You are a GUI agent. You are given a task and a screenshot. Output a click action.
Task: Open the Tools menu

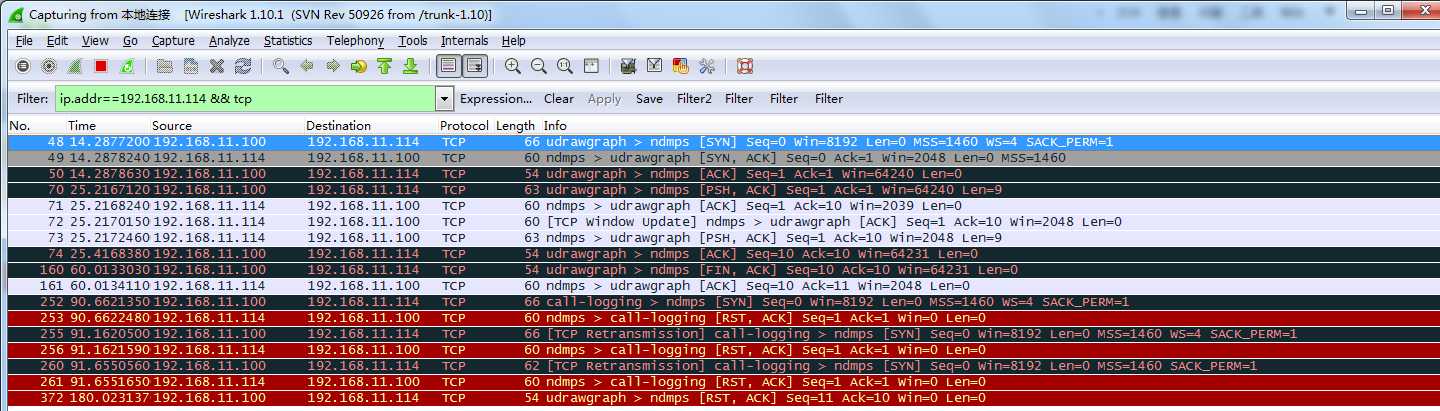412,41
